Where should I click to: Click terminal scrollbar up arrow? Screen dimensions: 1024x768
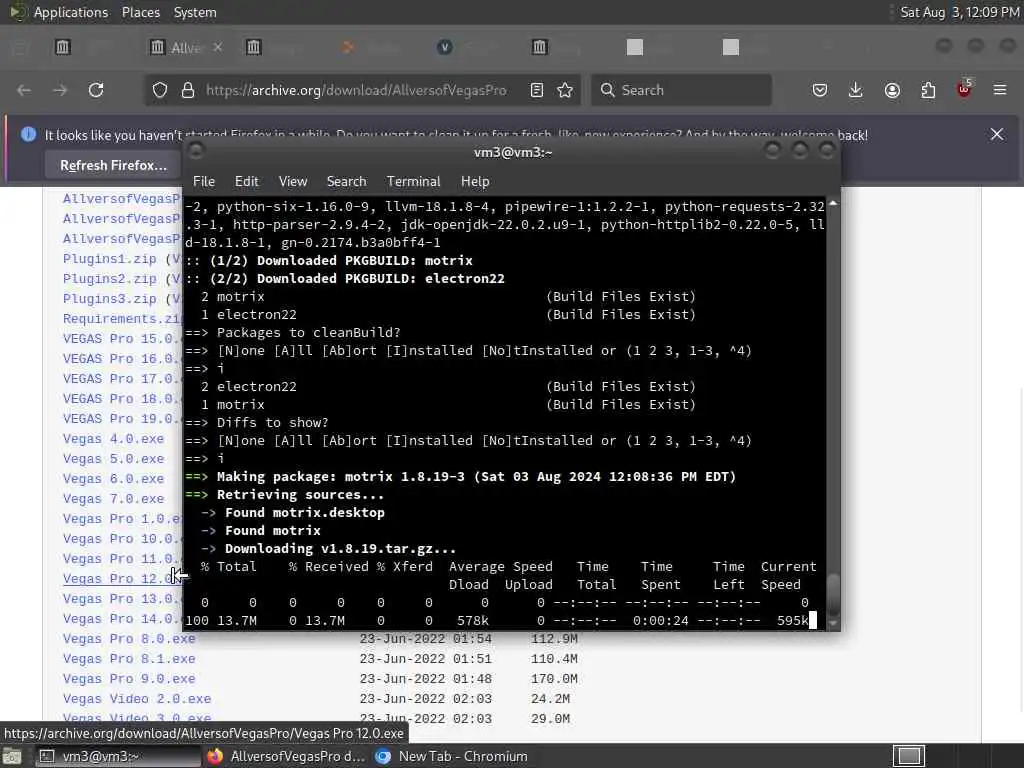coord(833,203)
